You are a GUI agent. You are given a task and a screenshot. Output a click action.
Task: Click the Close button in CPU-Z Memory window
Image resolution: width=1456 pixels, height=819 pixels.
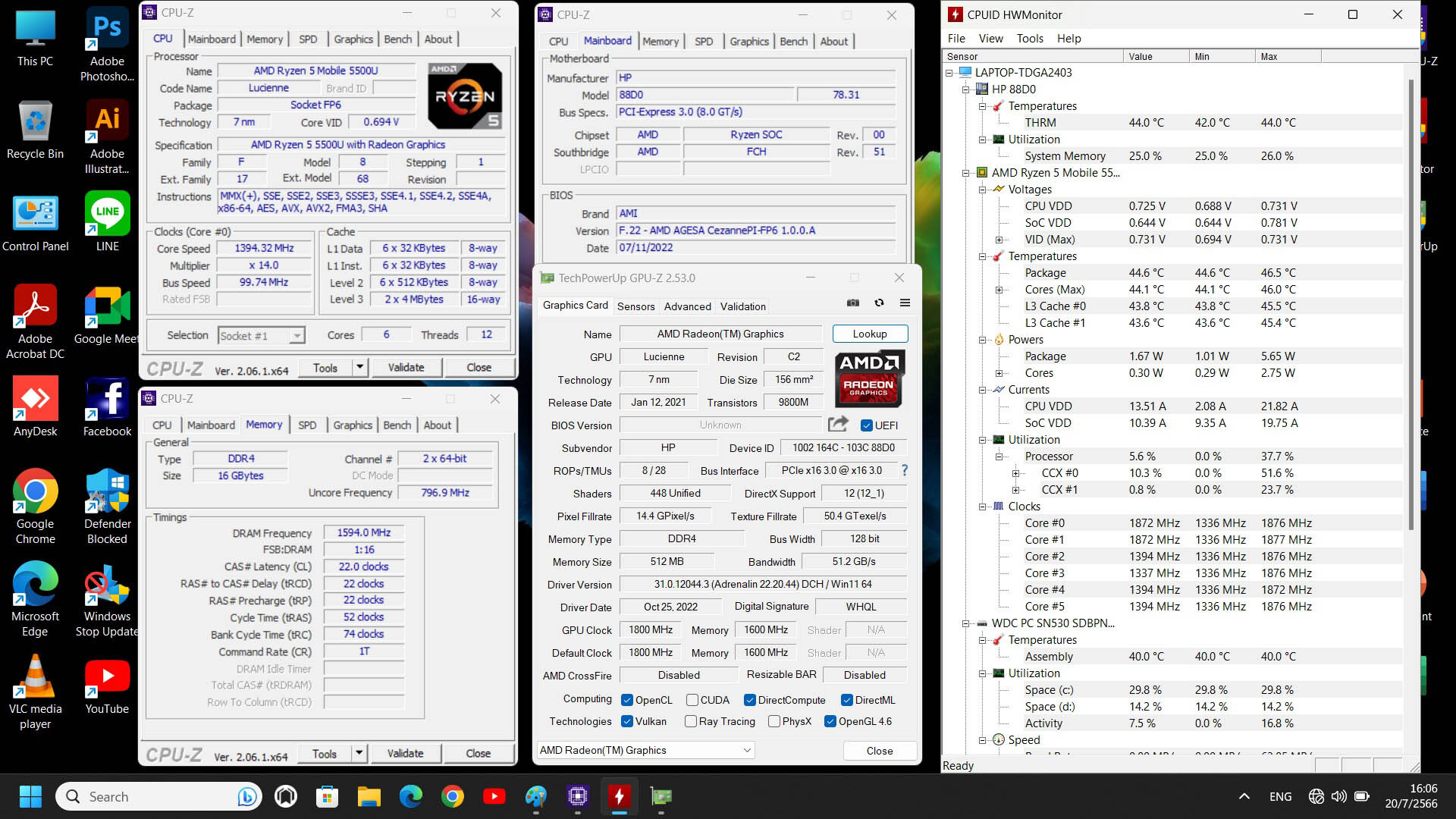coord(478,753)
